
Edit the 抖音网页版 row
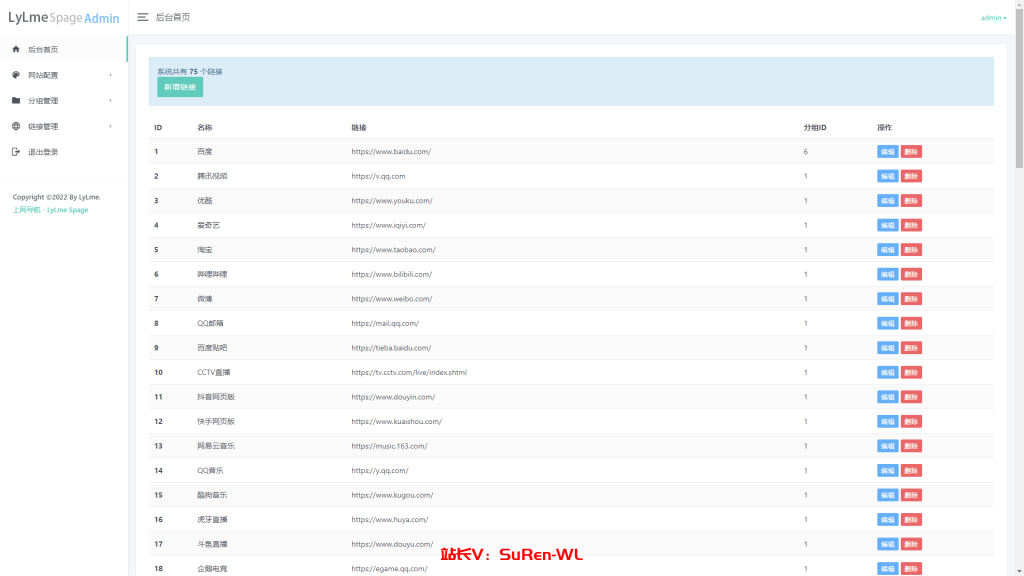tap(888, 397)
